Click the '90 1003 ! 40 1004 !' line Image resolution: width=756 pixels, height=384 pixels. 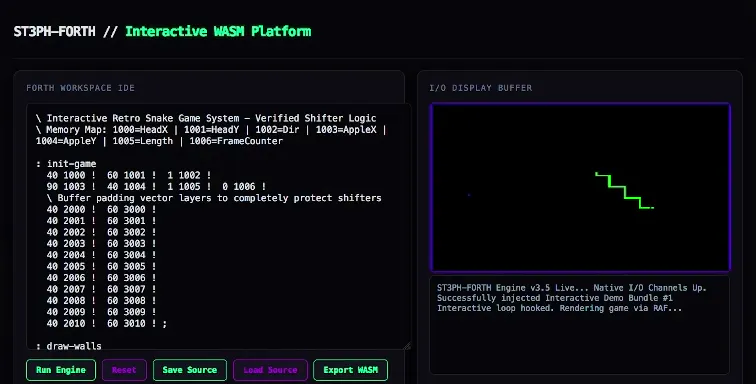[x=156, y=187]
